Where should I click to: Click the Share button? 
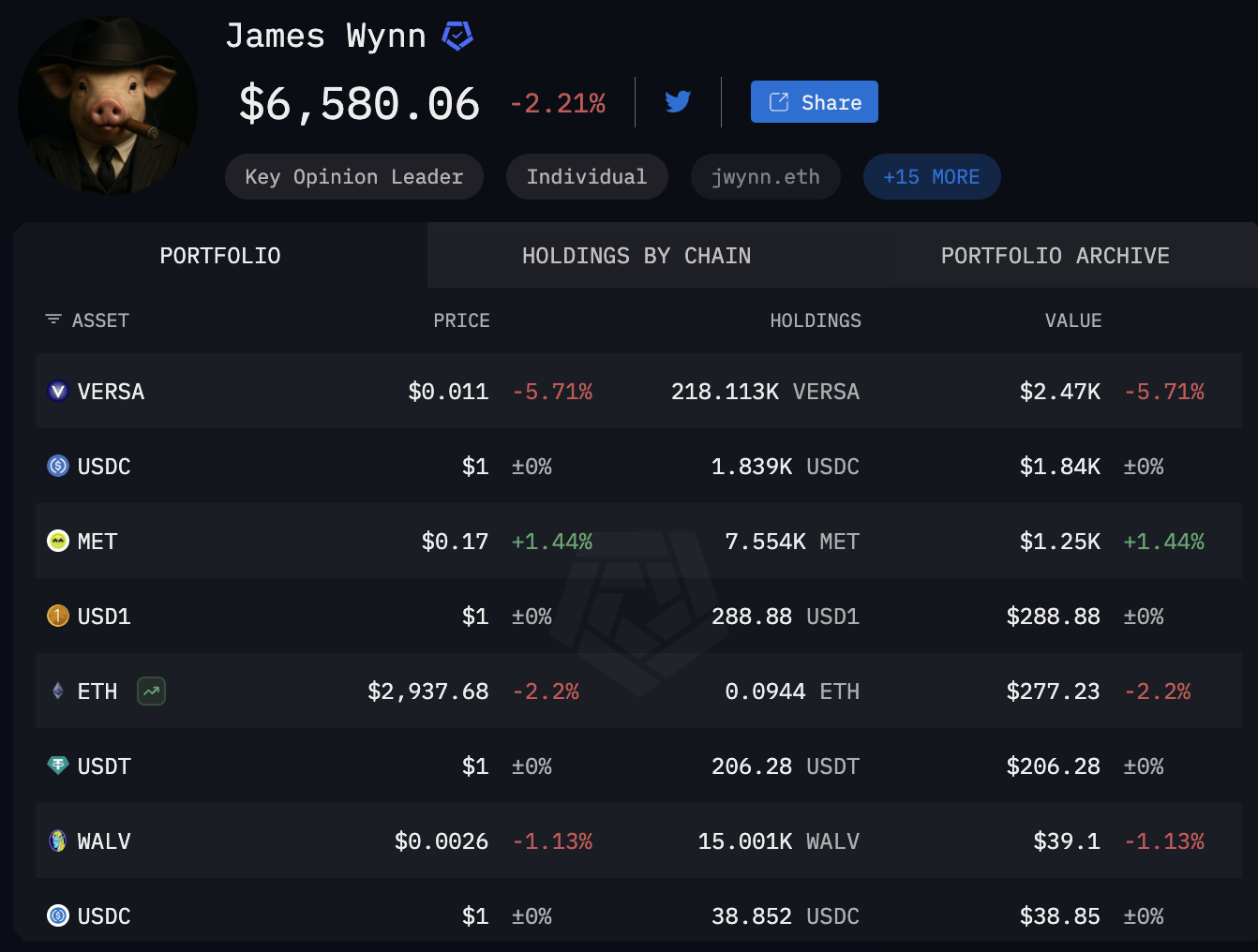point(814,101)
